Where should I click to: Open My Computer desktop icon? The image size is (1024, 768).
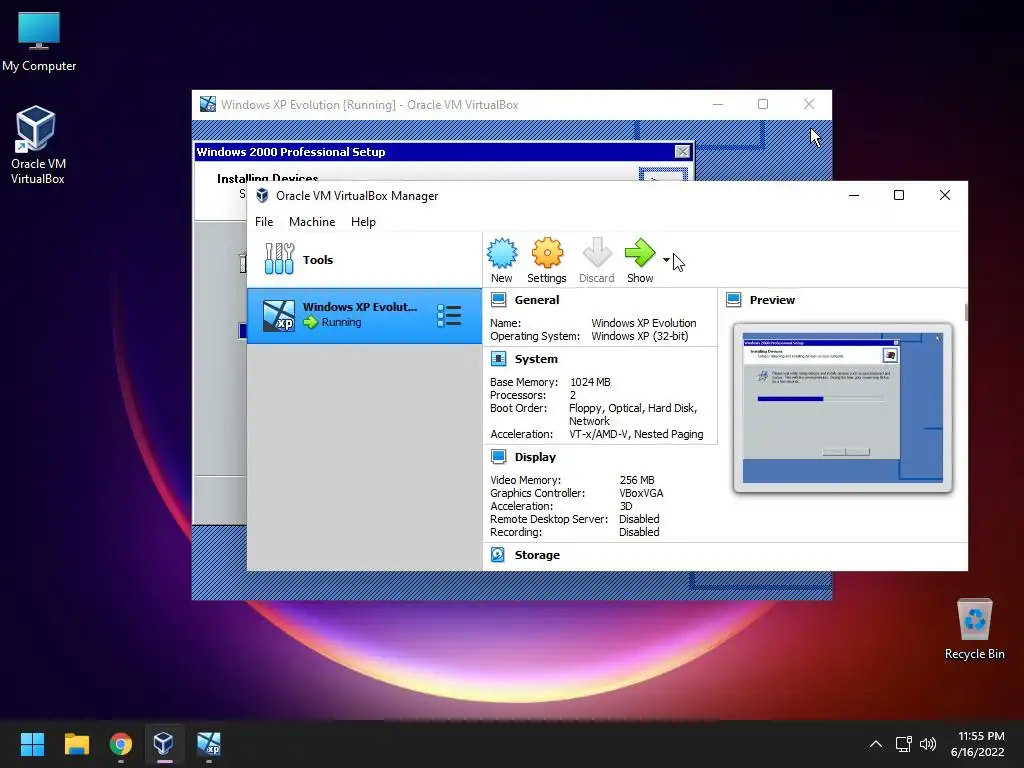[39, 40]
